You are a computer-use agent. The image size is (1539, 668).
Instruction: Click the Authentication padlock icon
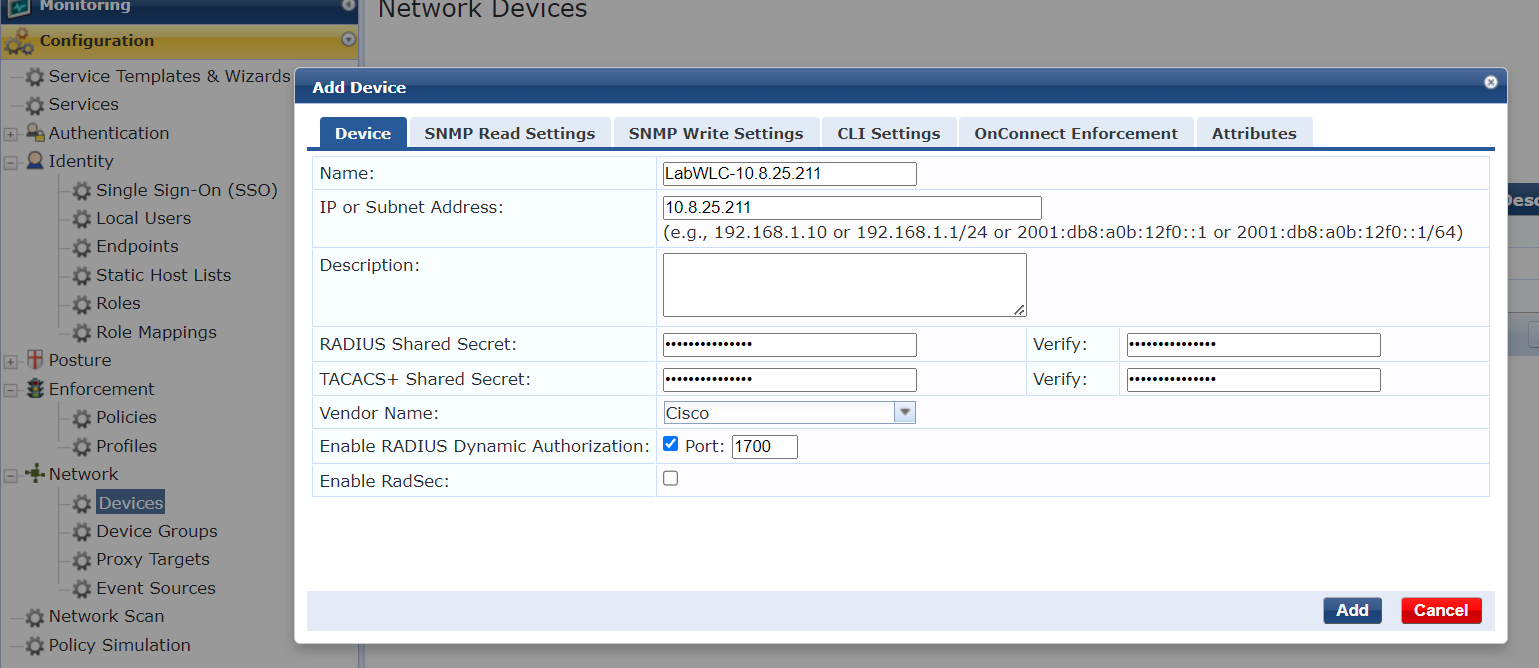pyautogui.click(x=35, y=133)
